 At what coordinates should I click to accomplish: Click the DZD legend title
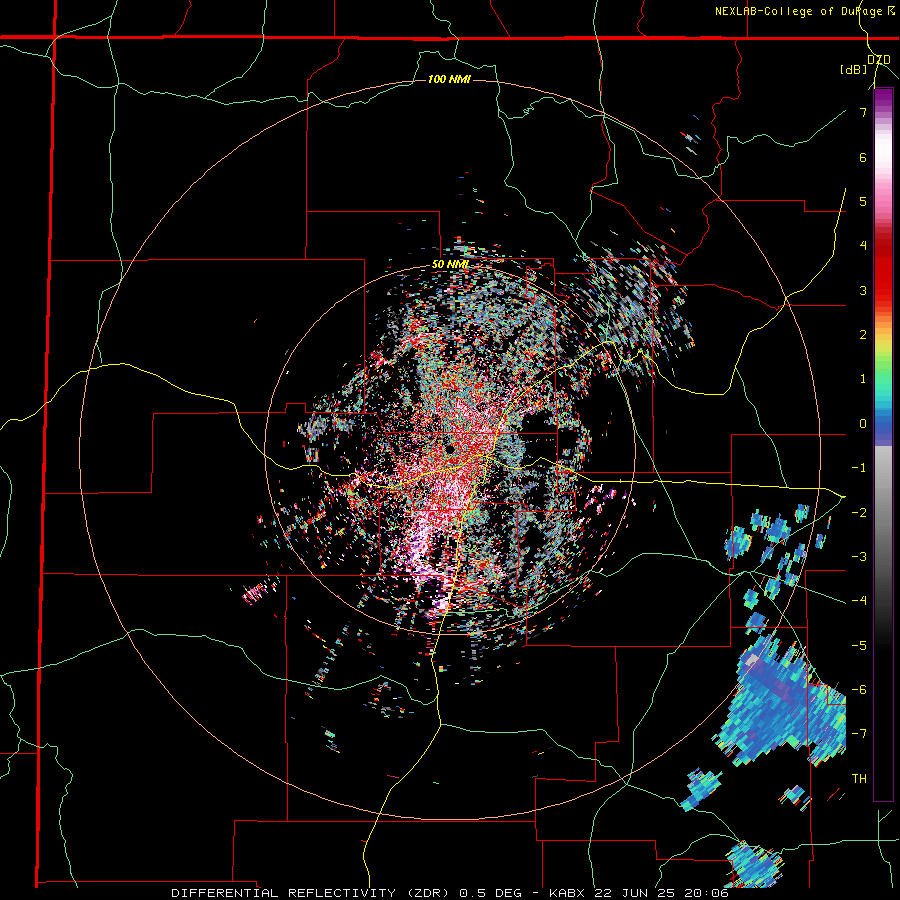[x=878, y=59]
